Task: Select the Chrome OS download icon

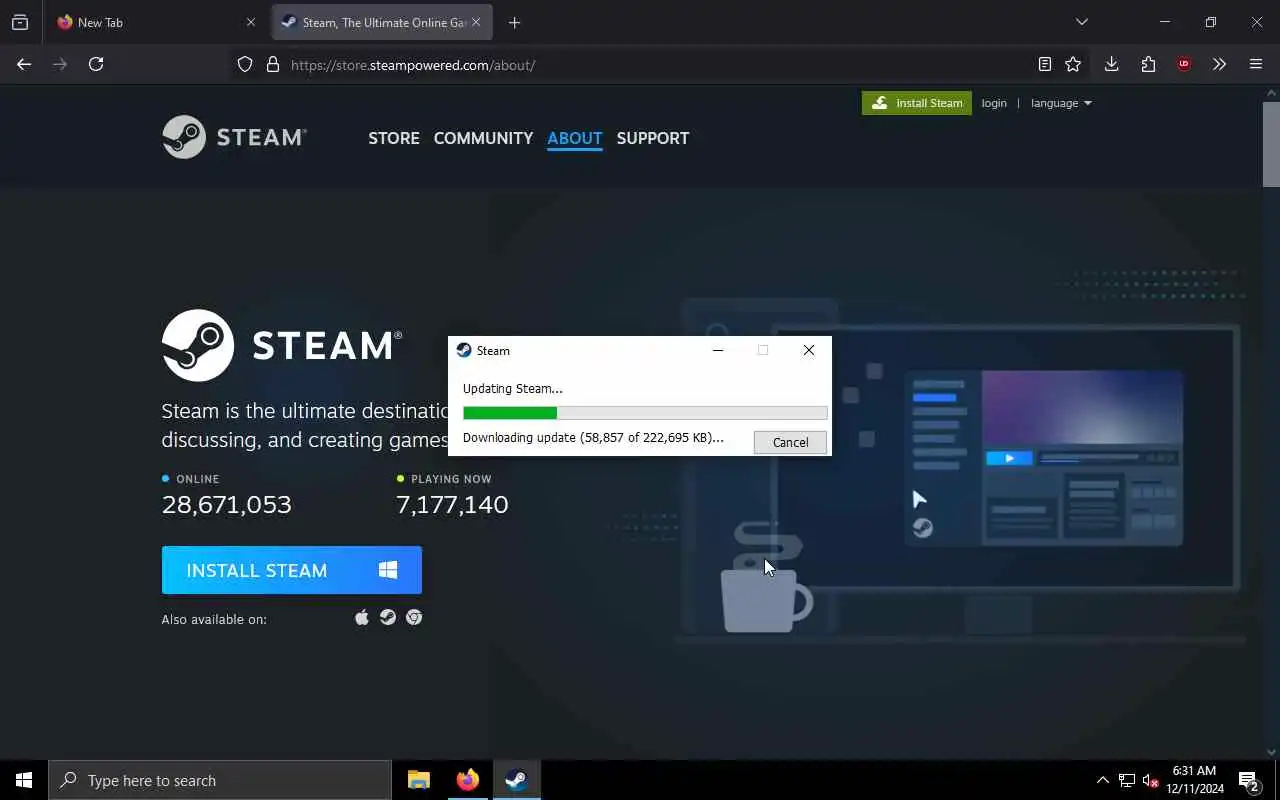Action: (414, 617)
